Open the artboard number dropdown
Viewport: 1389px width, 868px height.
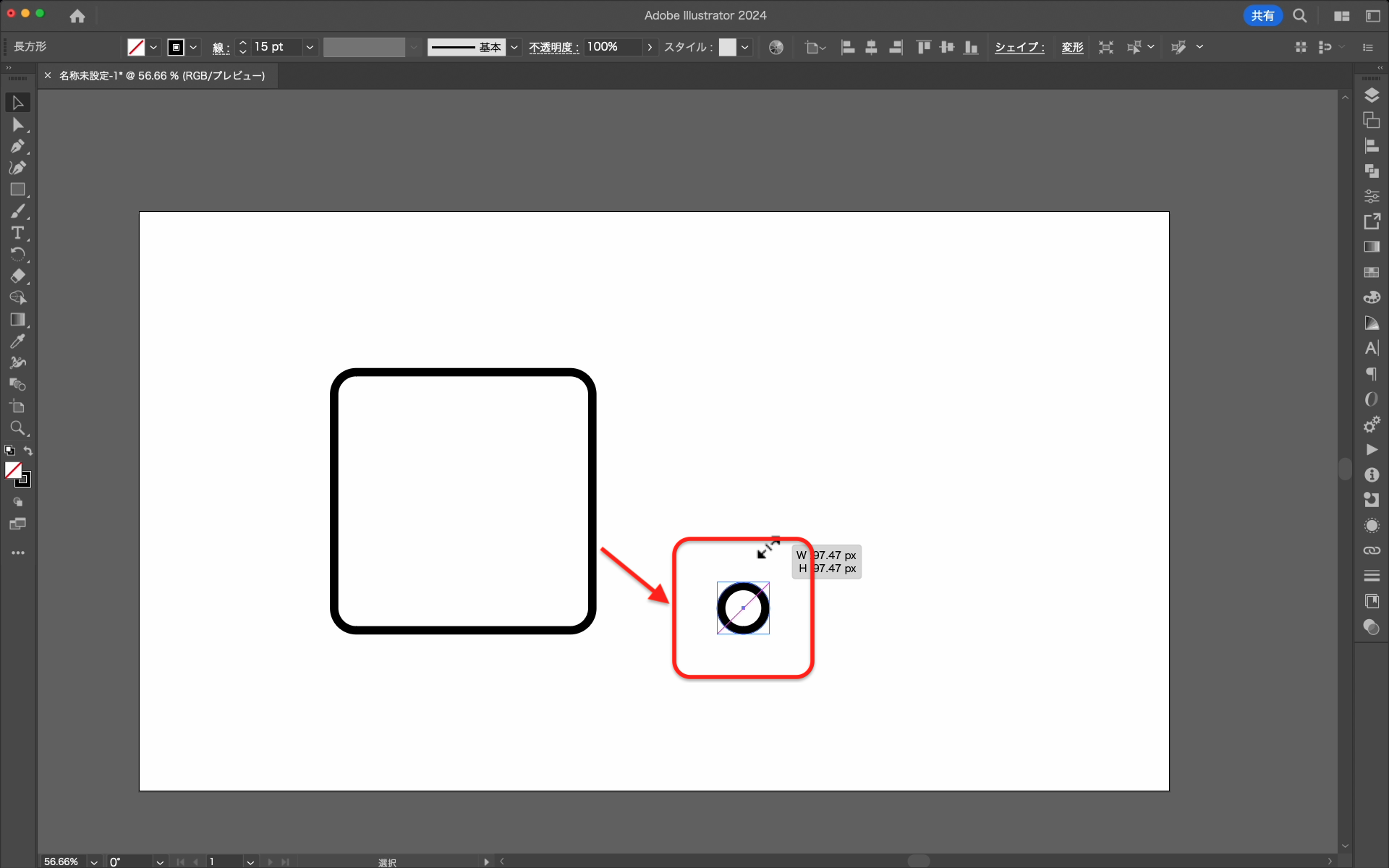tap(250, 861)
